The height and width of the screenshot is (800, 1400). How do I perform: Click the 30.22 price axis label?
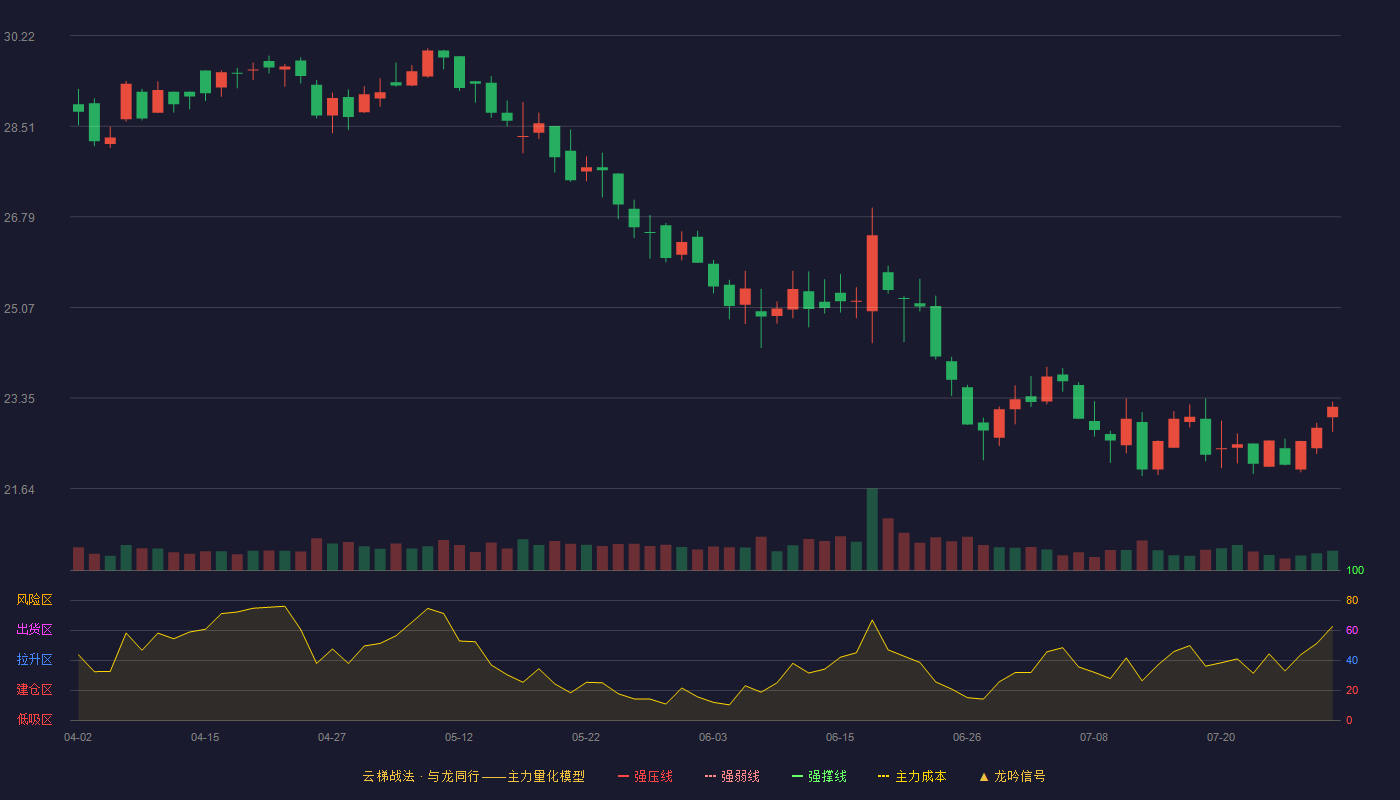coord(19,37)
